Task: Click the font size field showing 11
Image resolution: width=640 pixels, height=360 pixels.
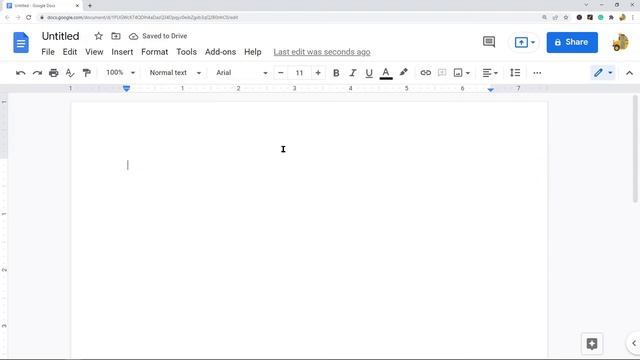Action: (x=299, y=73)
